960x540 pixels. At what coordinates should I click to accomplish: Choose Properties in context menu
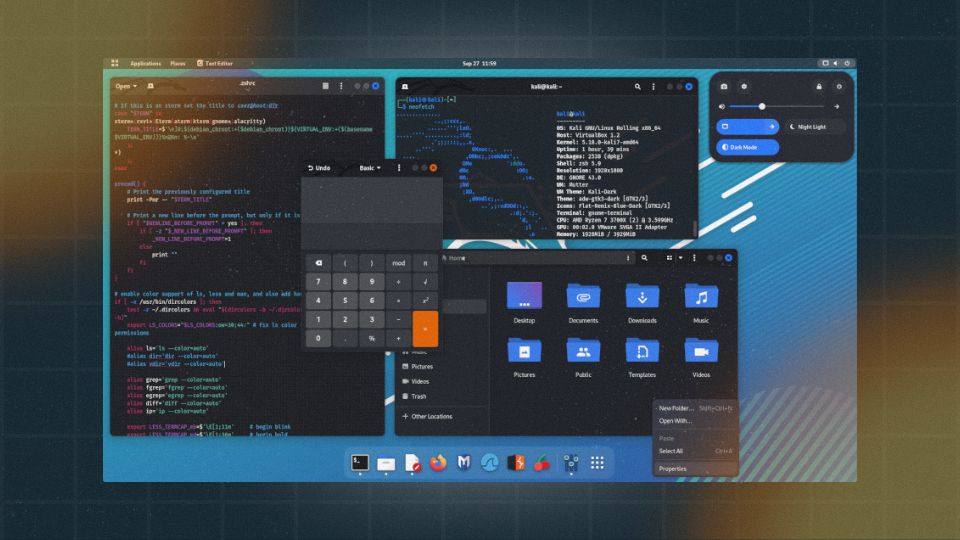[695, 469]
